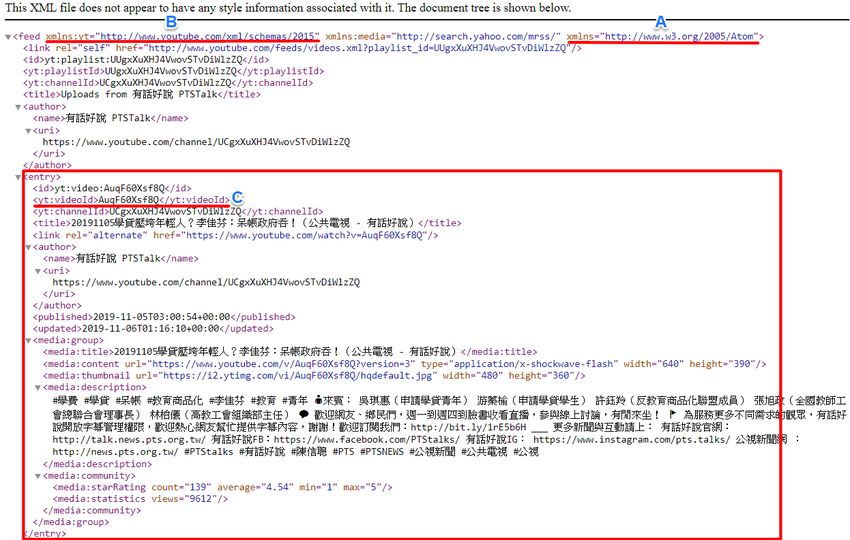Image resolution: width=850 pixels, height=540 pixels.
Task: Click the updated 2019-11-06 timestamp line
Action: 153,329
